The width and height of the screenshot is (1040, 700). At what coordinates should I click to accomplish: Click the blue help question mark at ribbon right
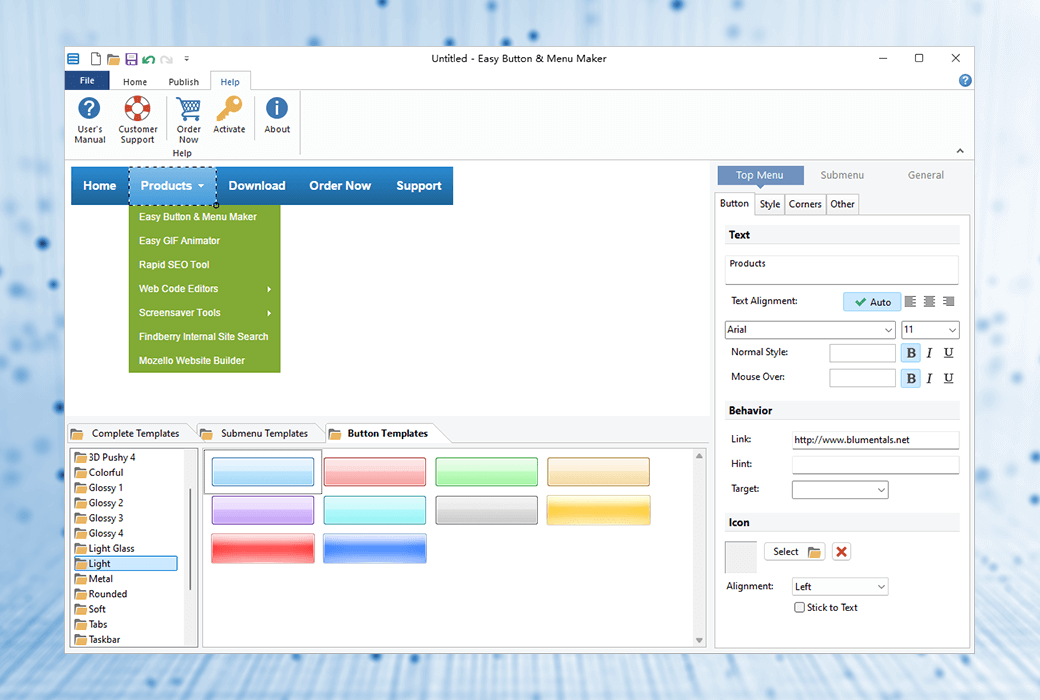point(965,80)
